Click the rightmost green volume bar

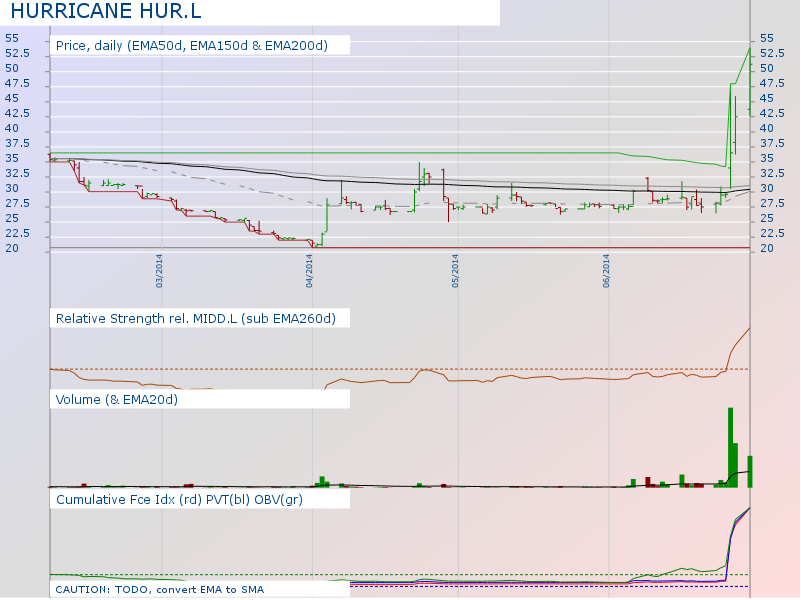(x=749, y=471)
